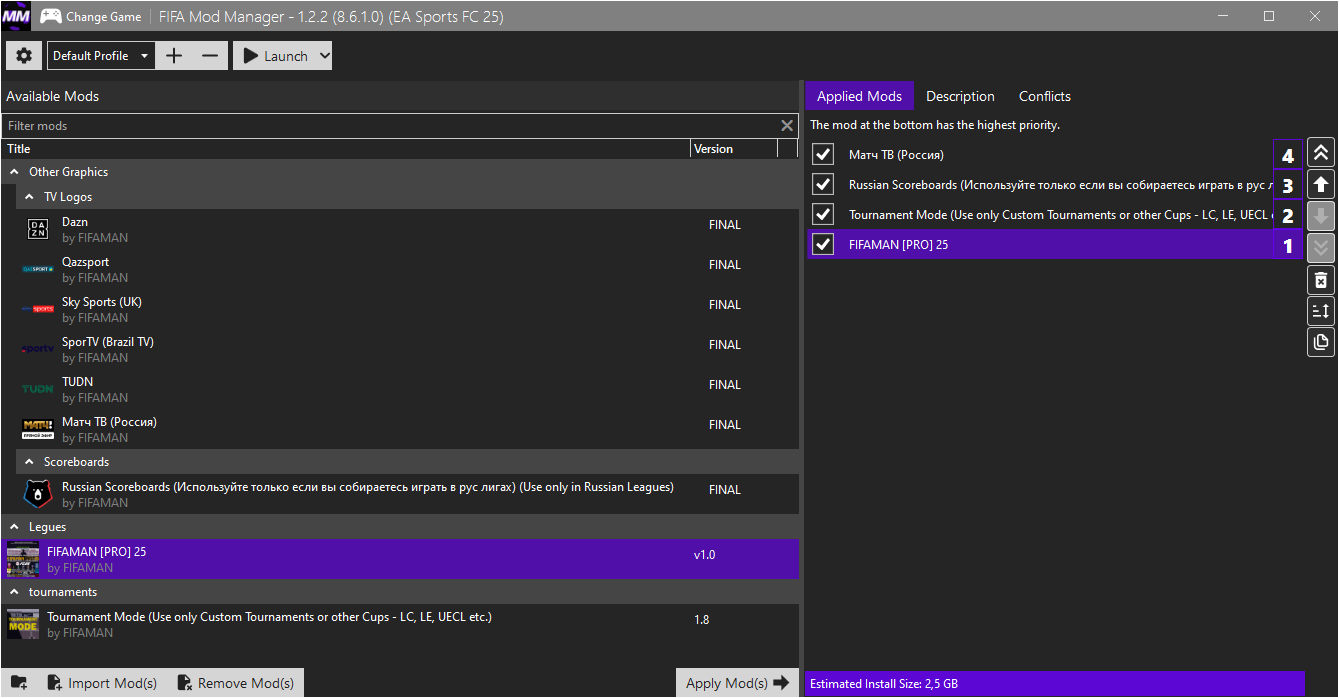Open the Launch dropdown arrow
This screenshot has width=1339, height=698.
(x=323, y=56)
